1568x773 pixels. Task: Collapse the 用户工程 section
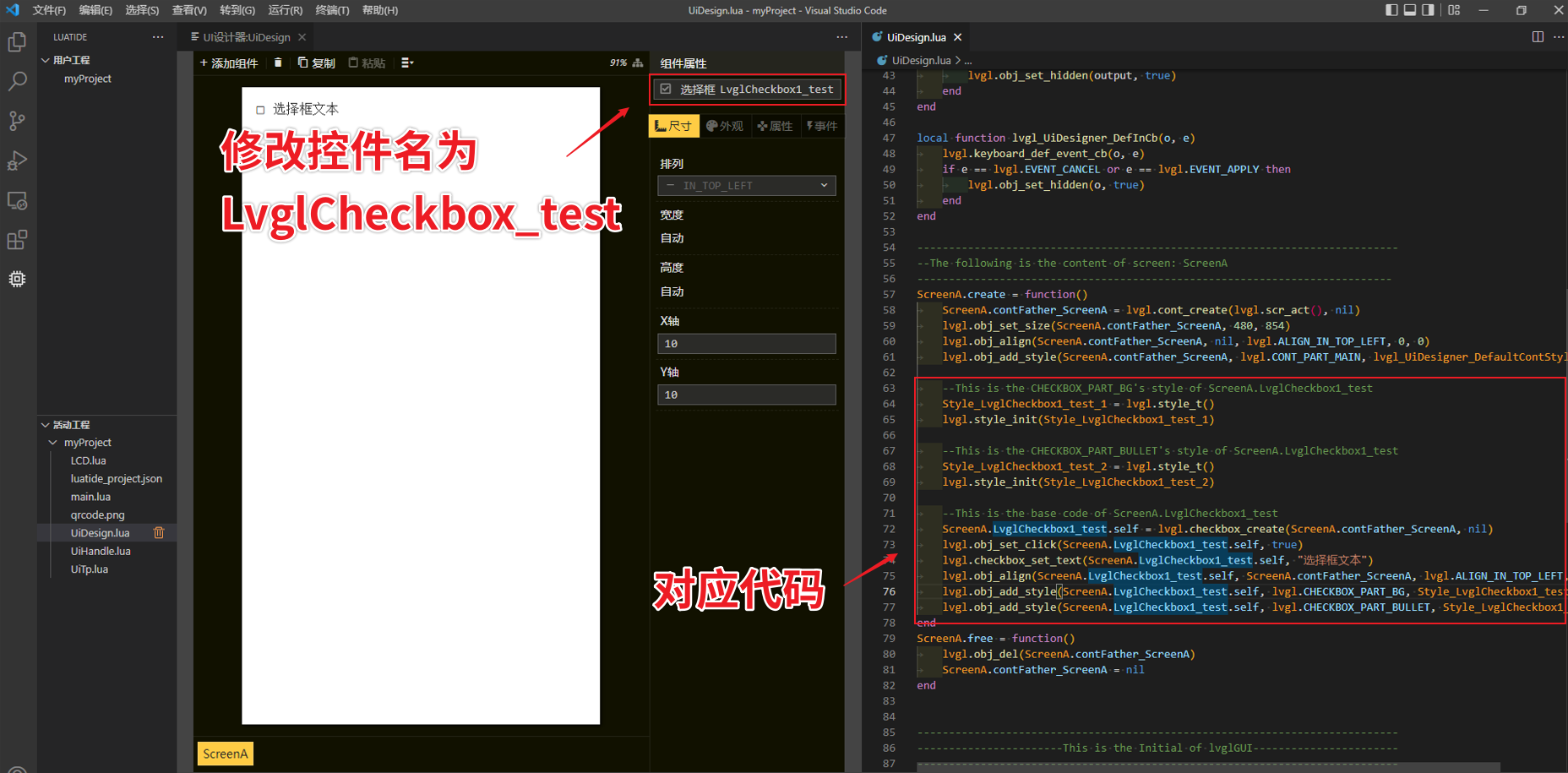point(46,60)
